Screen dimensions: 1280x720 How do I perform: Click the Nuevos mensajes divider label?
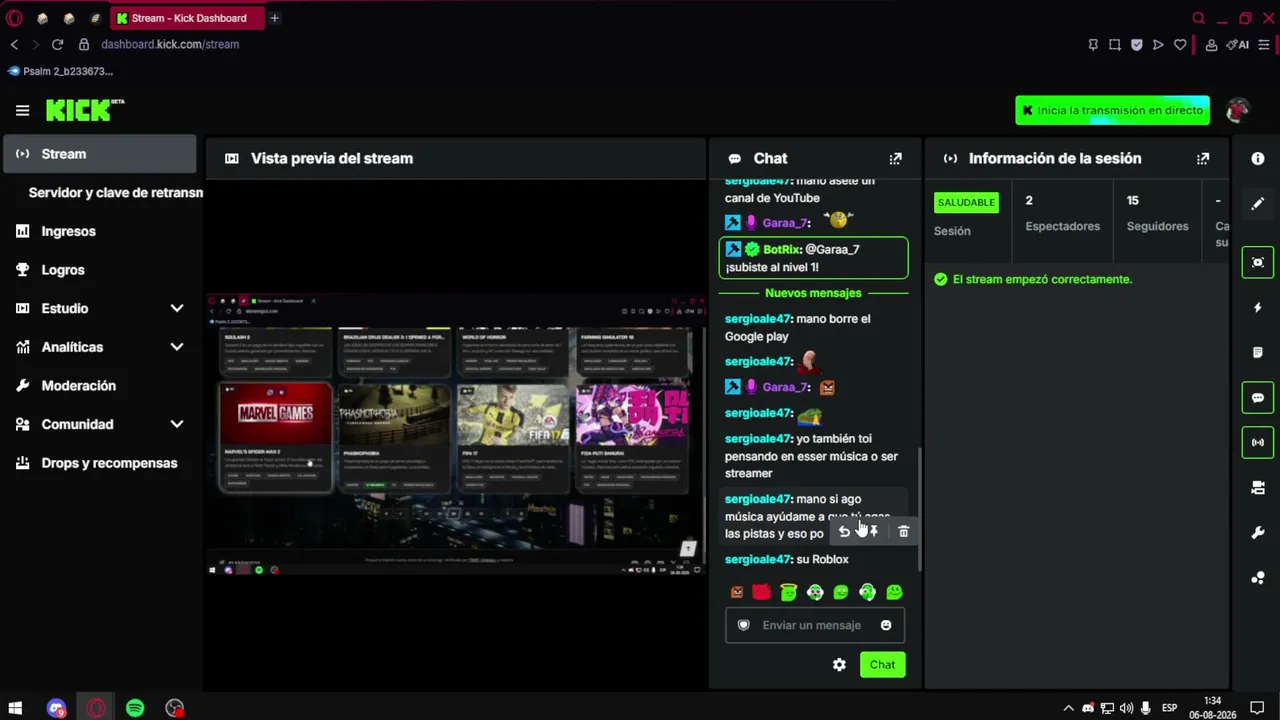click(813, 293)
